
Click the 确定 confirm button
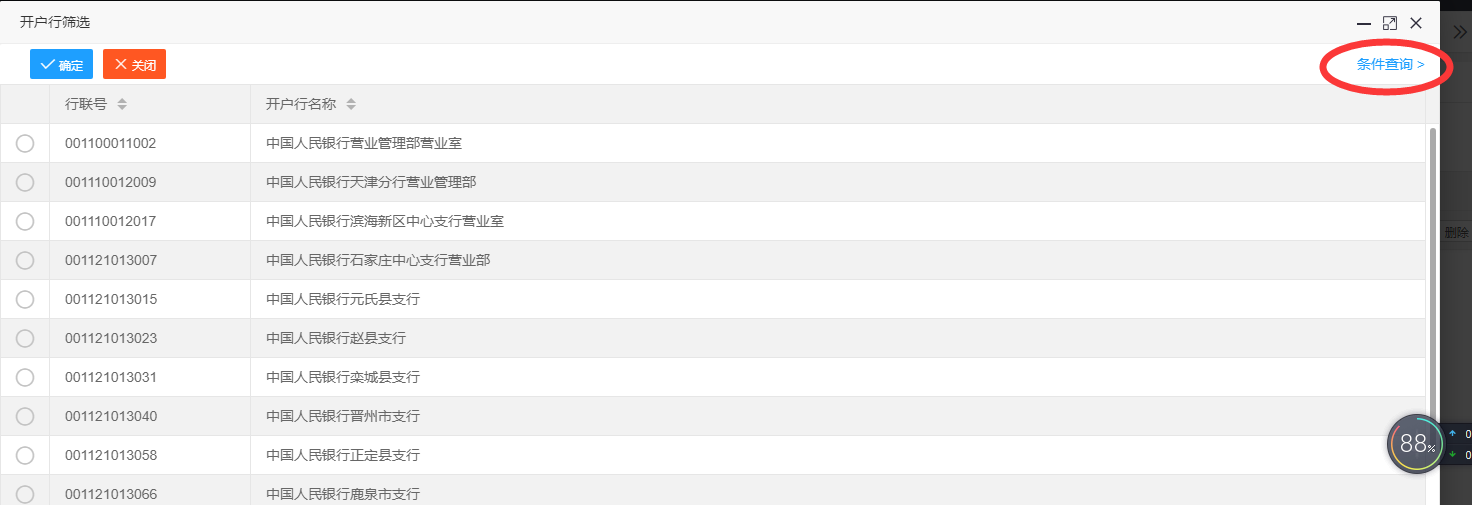[61, 64]
